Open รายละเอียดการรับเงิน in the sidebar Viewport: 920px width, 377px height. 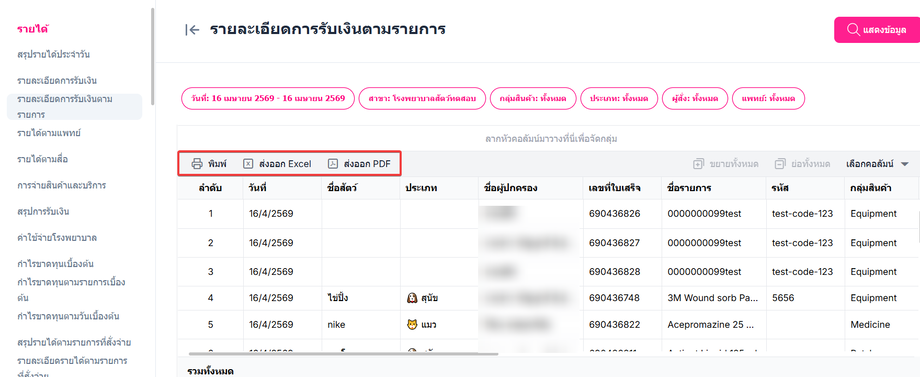(x=57, y=80)
